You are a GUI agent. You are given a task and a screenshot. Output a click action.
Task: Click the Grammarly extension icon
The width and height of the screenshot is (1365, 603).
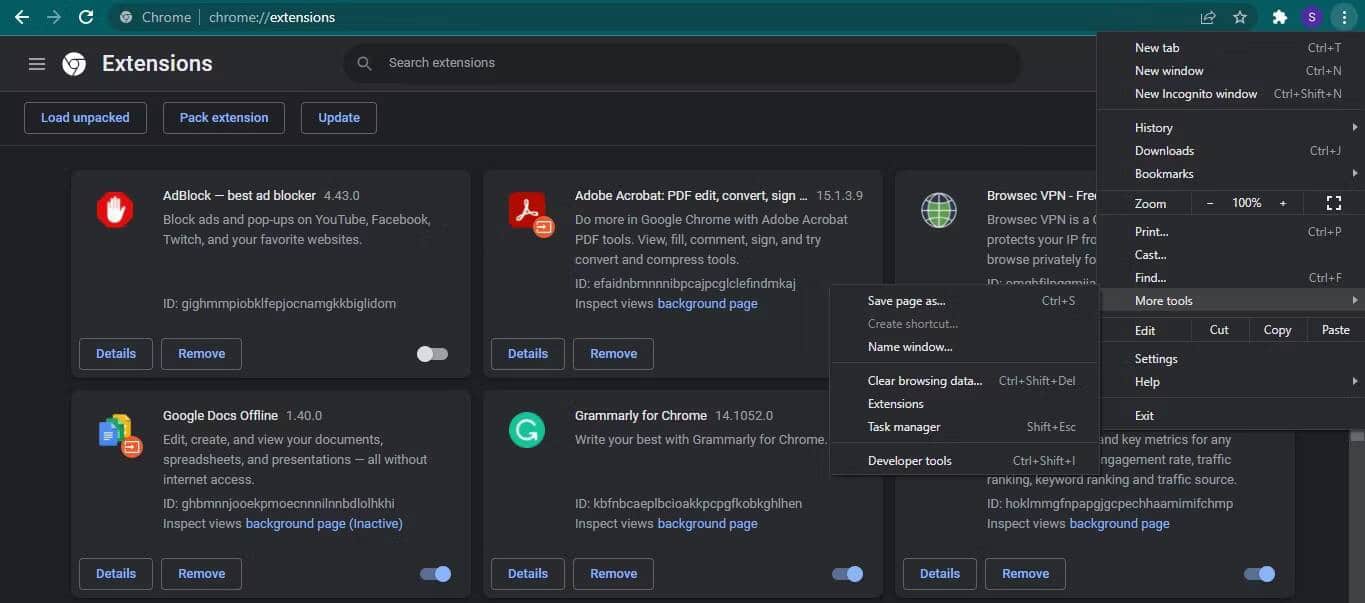click(x=527, y=430)
